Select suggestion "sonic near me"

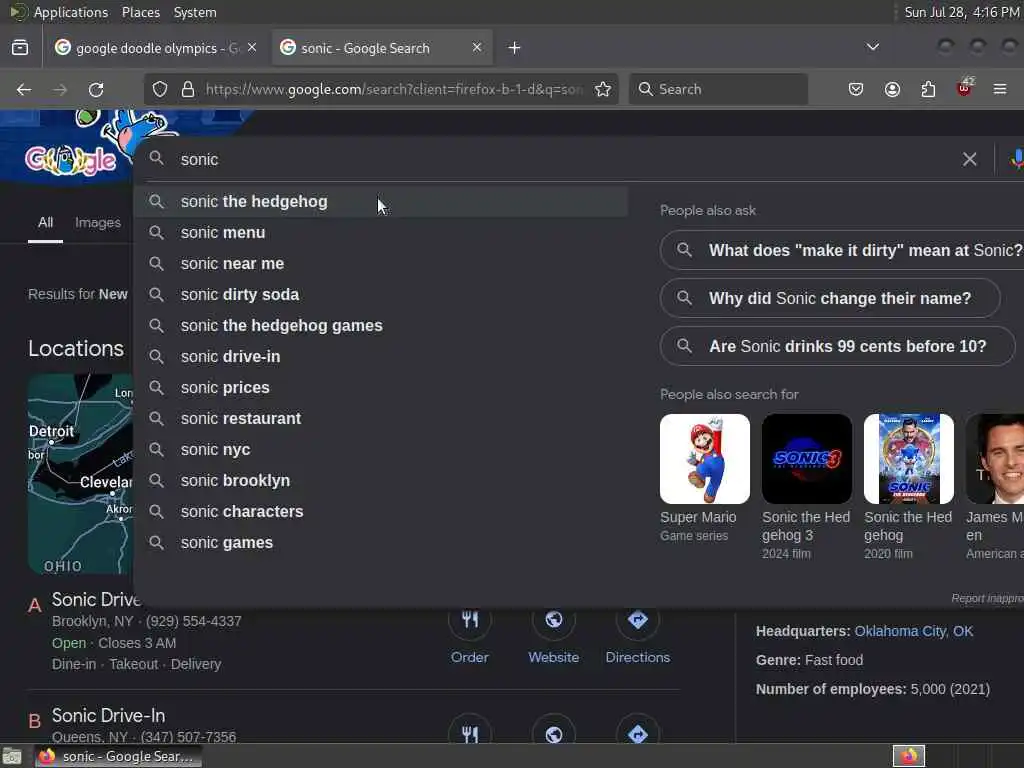(381, 263)
